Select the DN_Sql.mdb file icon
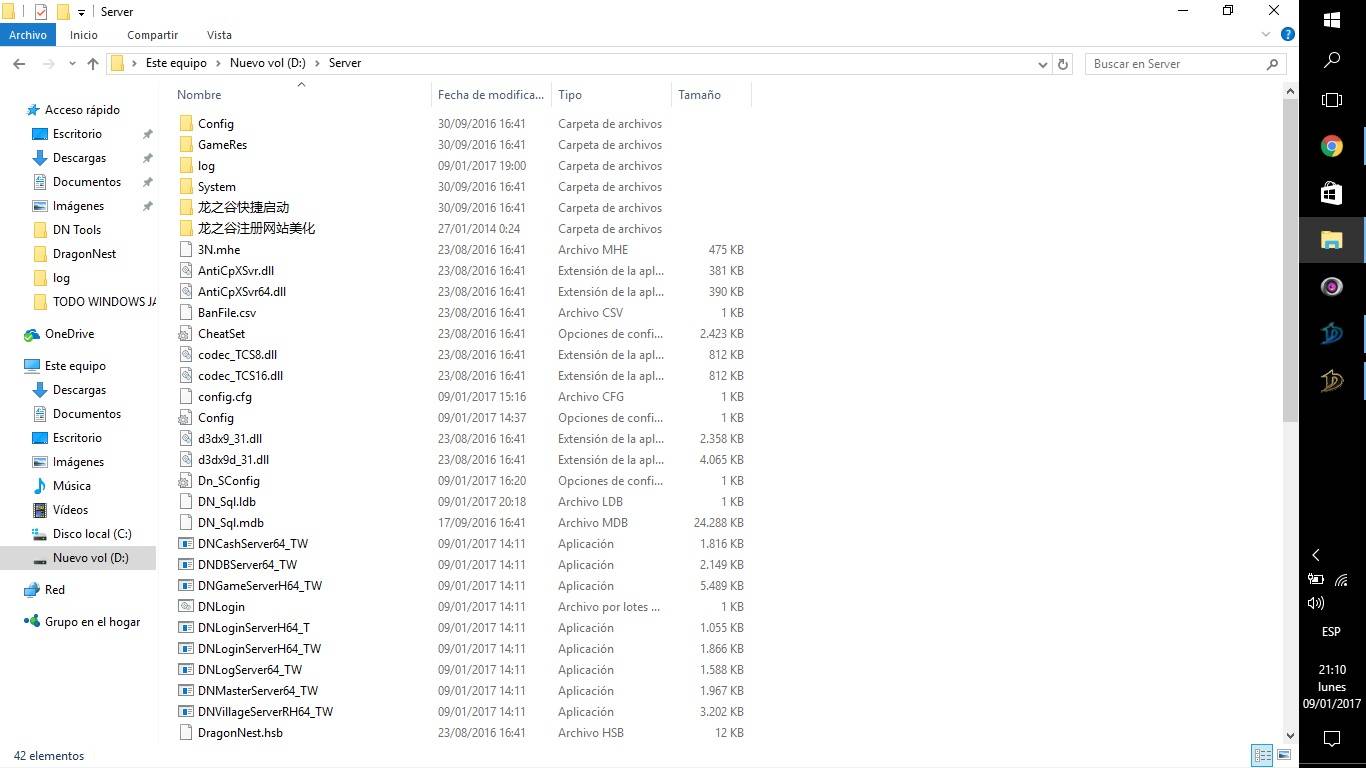This screenshot has width=1366, height=768. (186, 523)
